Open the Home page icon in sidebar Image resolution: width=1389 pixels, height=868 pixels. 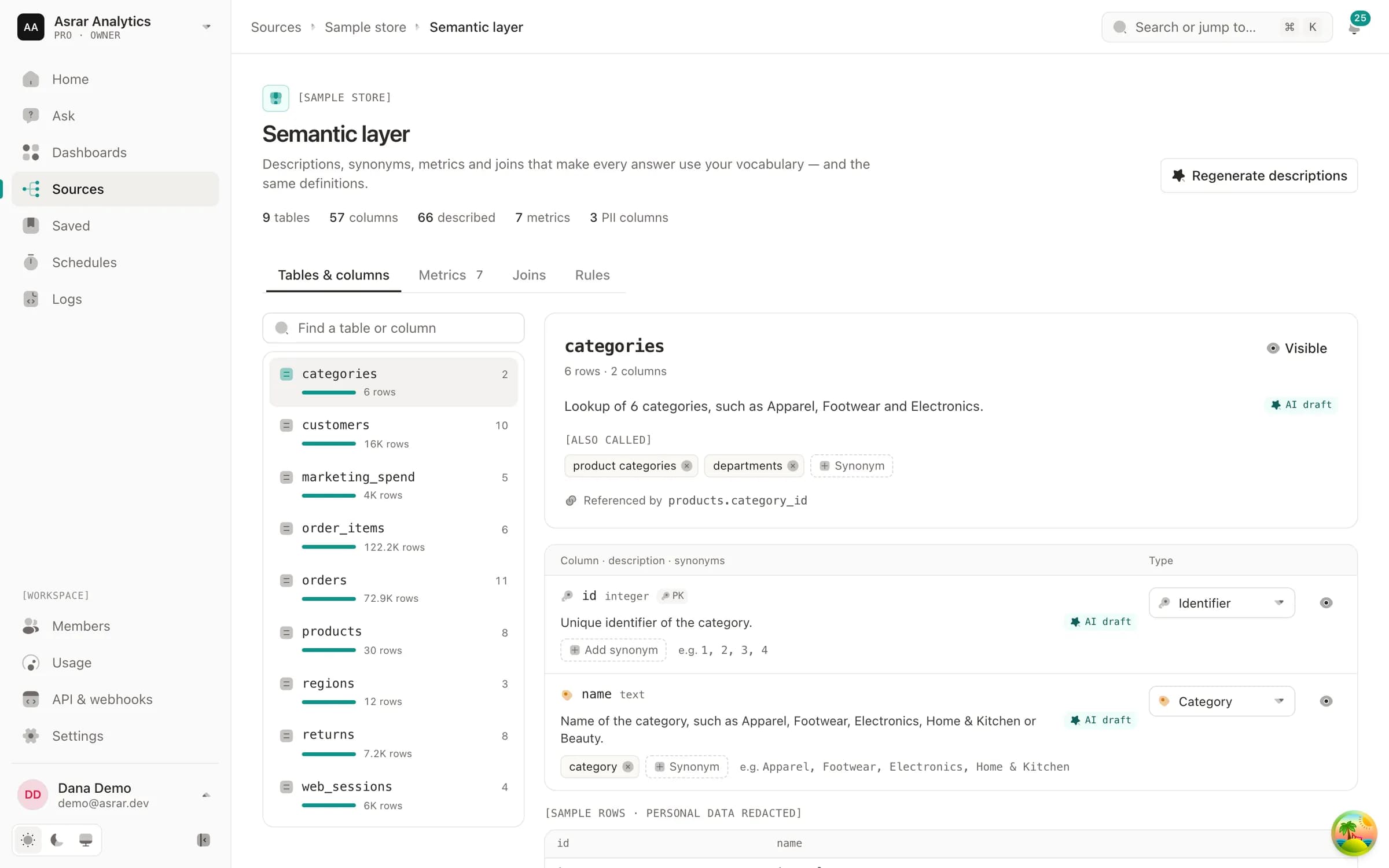click(31, 79)
